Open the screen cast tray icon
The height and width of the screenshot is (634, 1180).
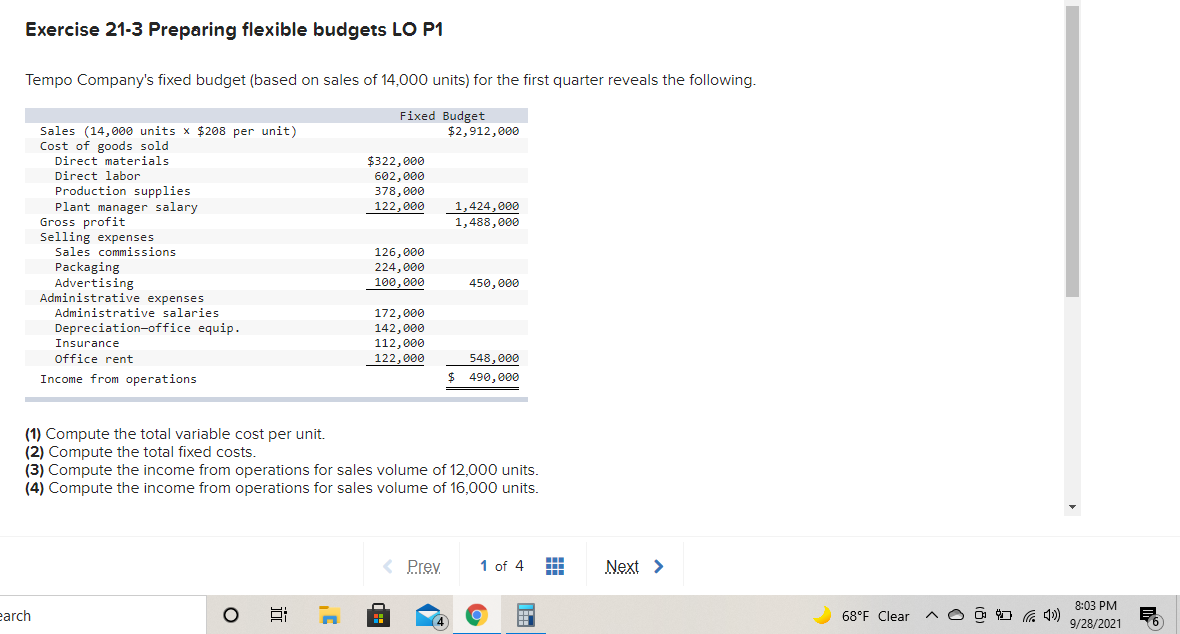(982, 617)
